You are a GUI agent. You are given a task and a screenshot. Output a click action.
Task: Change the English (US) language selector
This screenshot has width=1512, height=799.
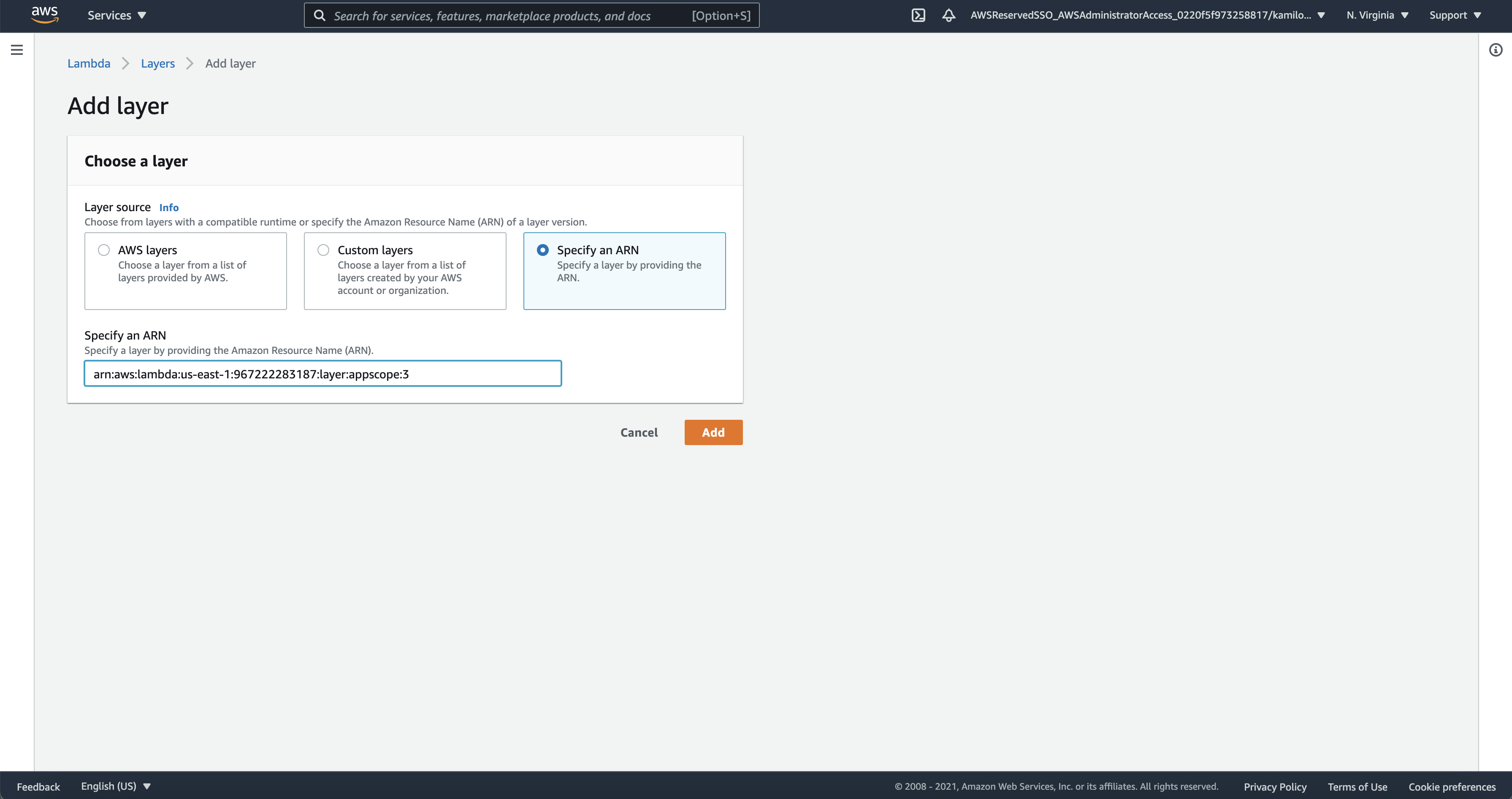click(116, 786)
